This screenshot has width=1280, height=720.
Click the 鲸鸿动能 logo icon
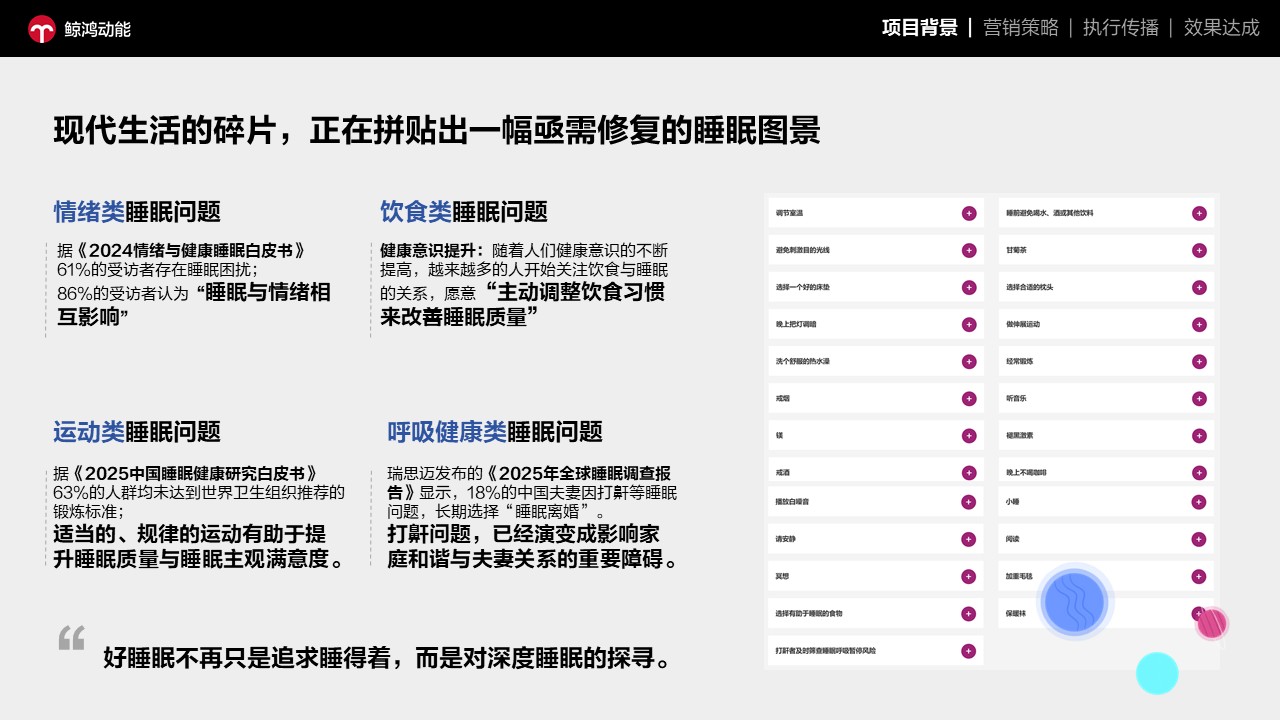click(42, 29)
